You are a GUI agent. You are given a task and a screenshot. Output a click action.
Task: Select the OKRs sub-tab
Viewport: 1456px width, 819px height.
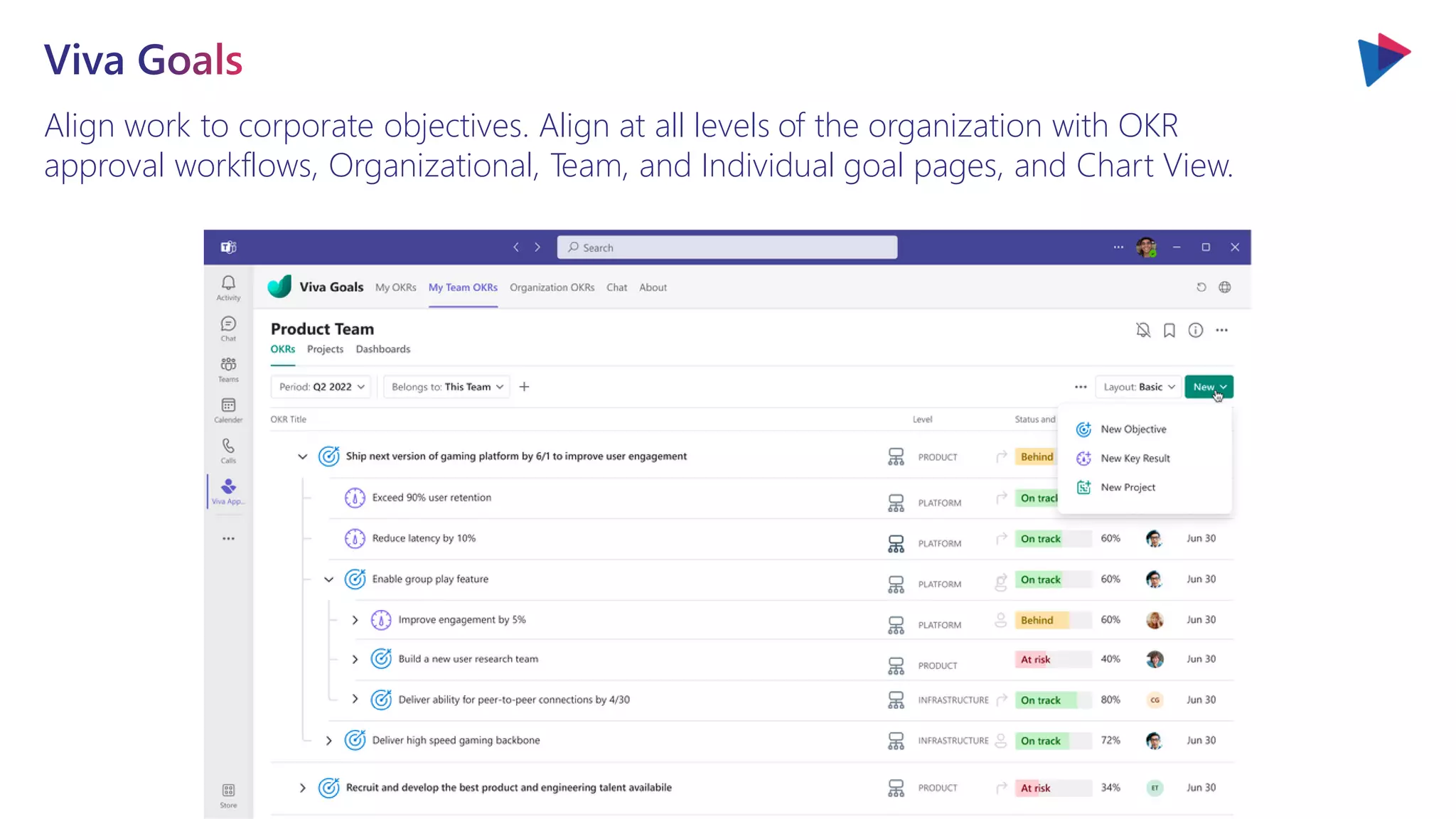tap(282, 349)
